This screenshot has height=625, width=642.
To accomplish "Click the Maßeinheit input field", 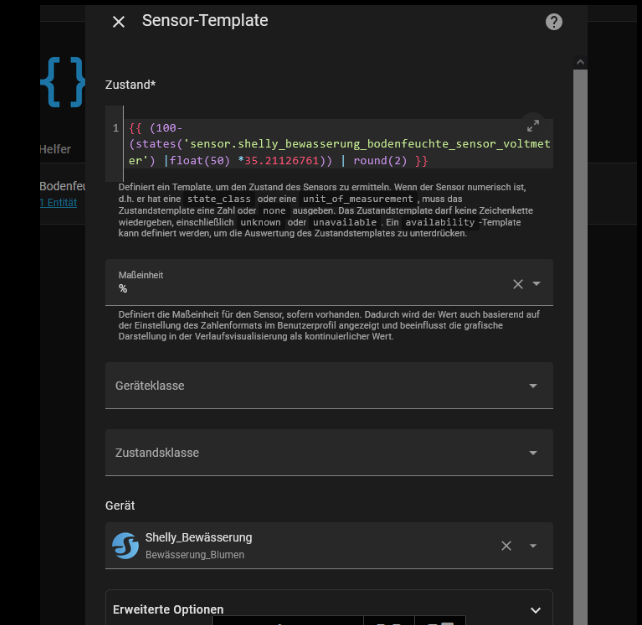I will tap(310, 288).
